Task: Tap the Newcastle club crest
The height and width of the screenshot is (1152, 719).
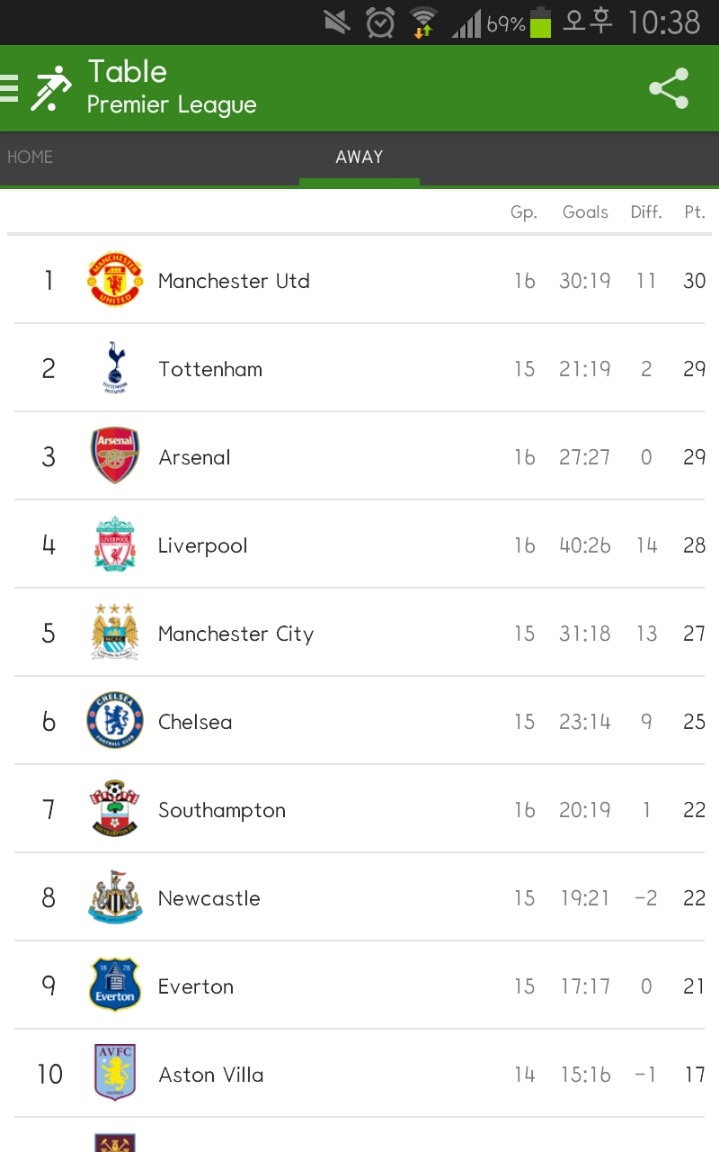Action: [115, 897]
